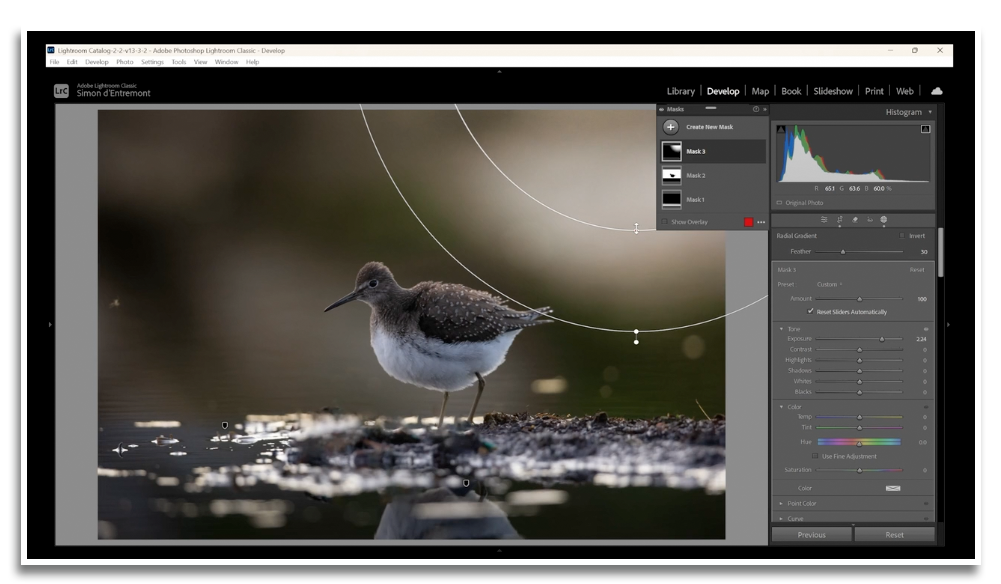
Task: Open the Settings menu
Action: [152, 62]
